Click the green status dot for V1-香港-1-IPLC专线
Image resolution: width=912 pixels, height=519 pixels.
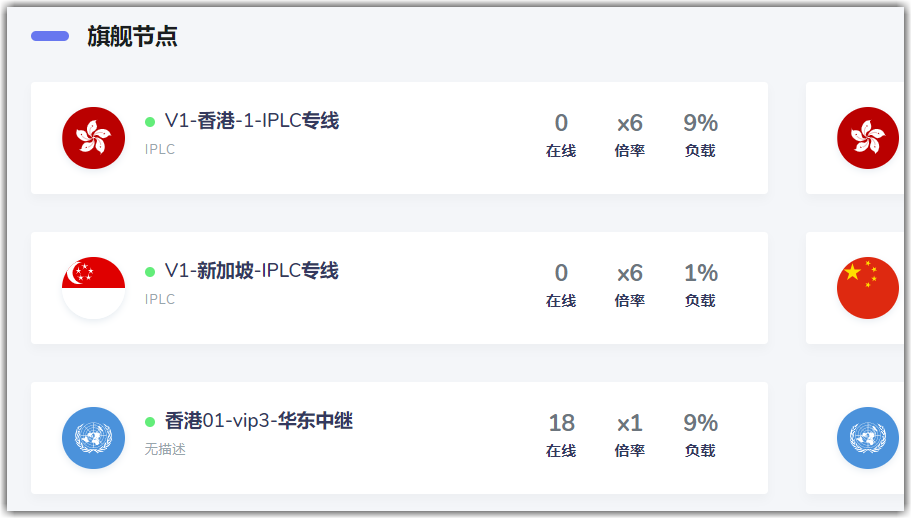pyautogui.click(x=150, y=122)
